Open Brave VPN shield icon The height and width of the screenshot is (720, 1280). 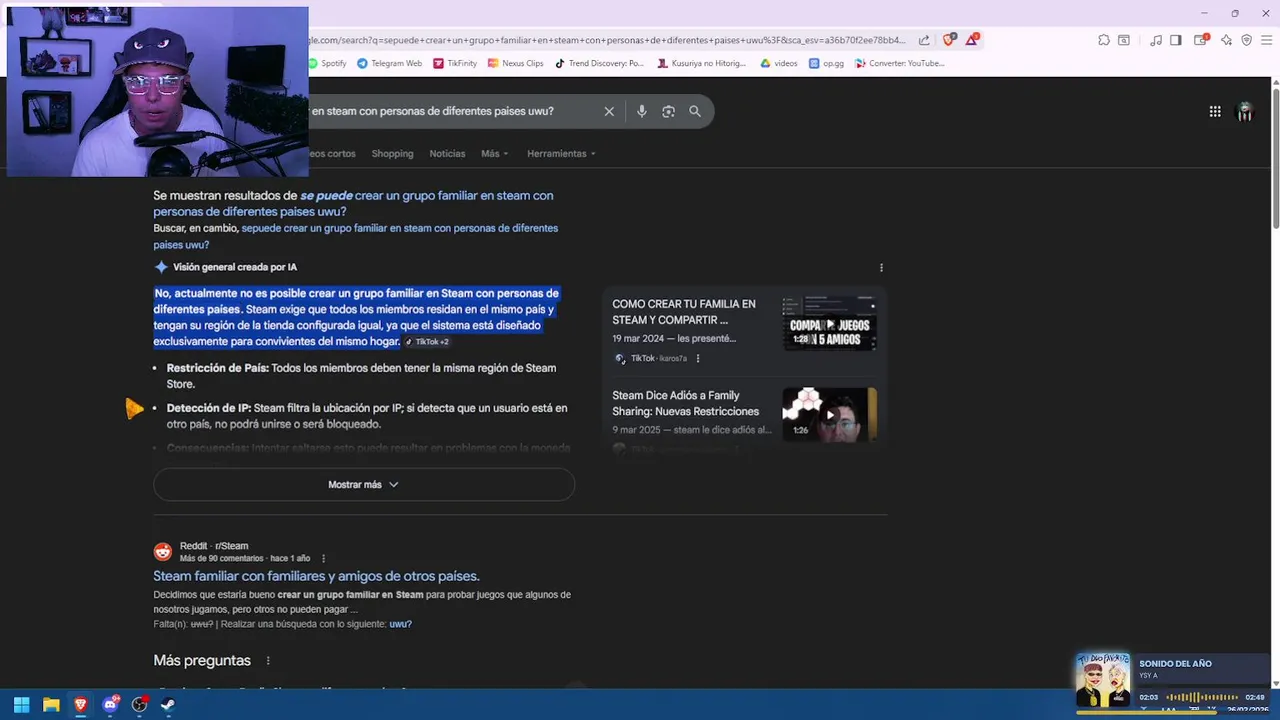tap(1246, 40)
